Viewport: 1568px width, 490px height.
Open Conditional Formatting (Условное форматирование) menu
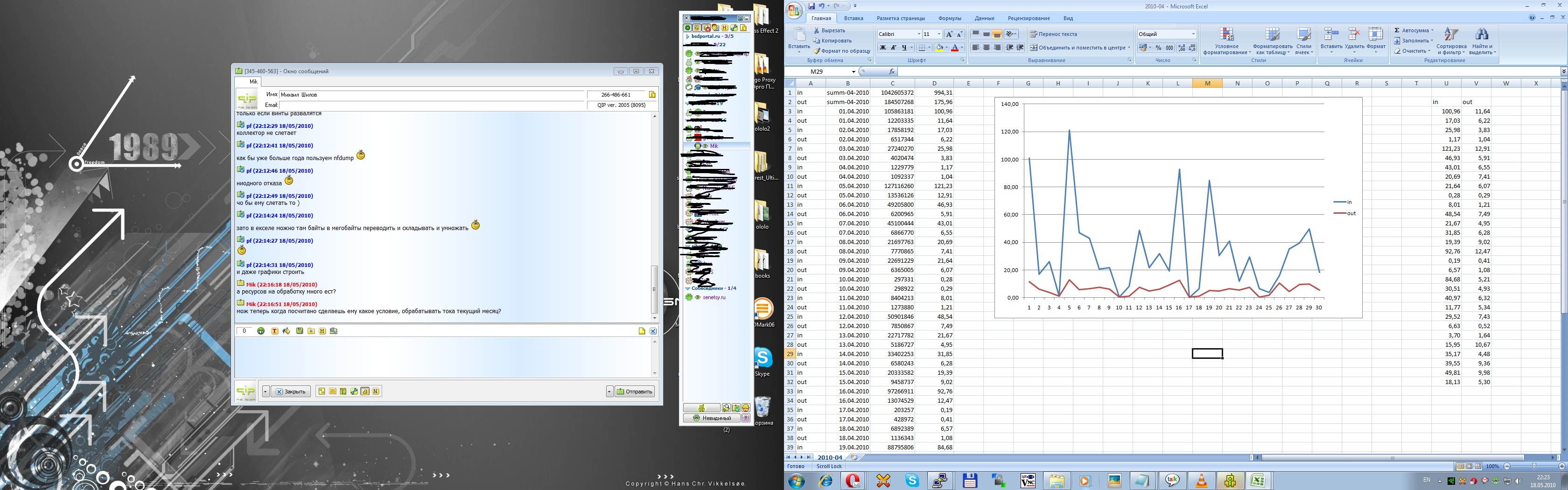[1226, 42]
